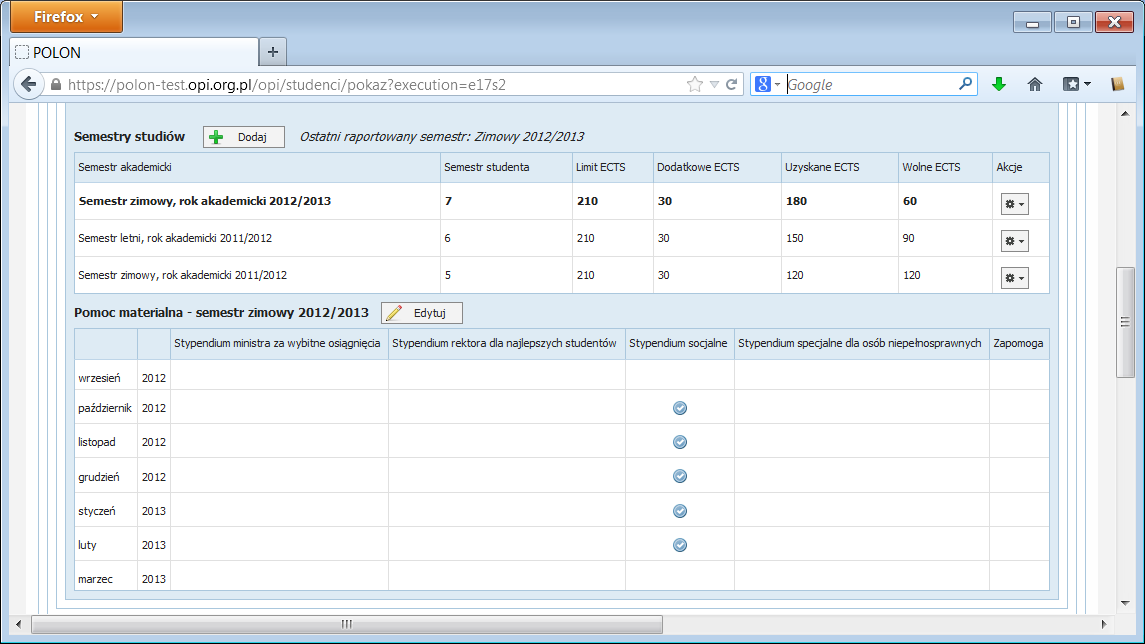The image size is (1145, 644).
Task: Select row Semestr zimowy, rok akademicki 2011/2012
Action: point(562,275)
